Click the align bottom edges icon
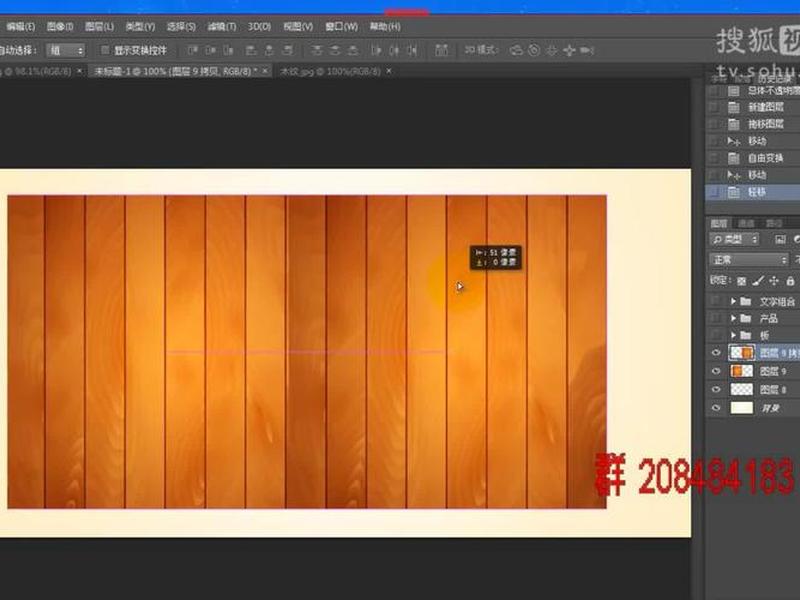 coord(229,50)
